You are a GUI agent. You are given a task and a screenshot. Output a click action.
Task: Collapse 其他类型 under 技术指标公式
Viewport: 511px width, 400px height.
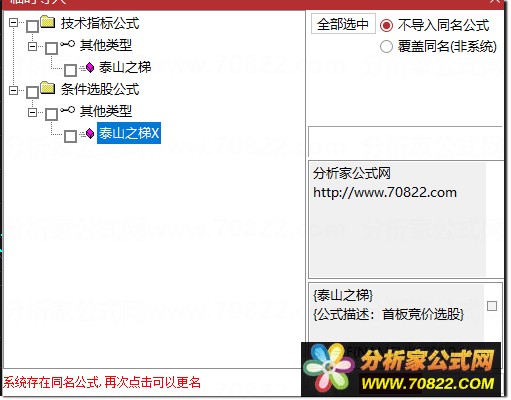32,46
